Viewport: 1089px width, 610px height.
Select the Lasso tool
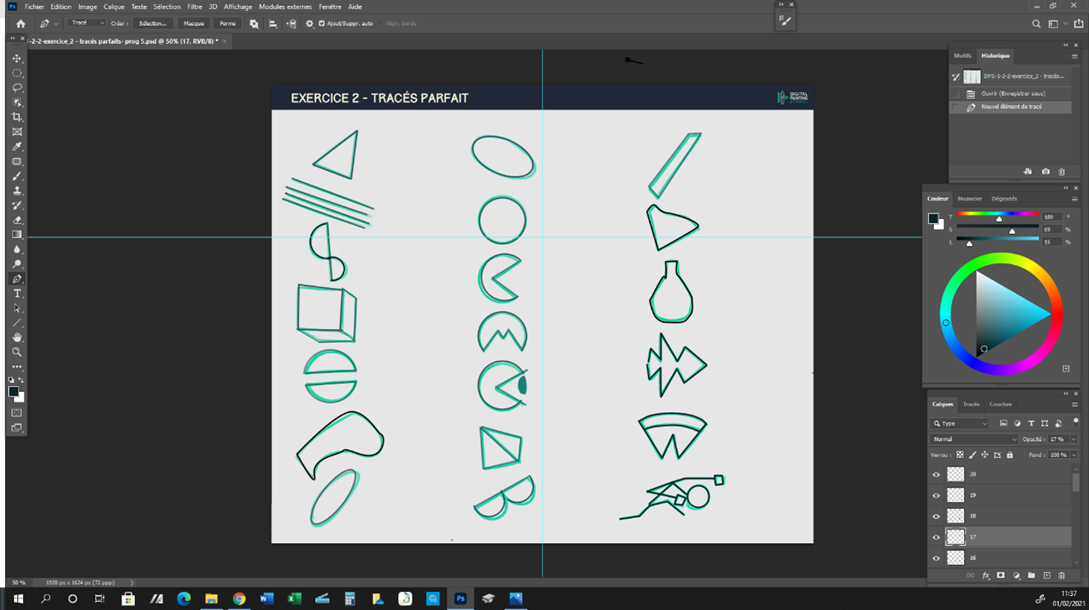[x=17, y=88]
